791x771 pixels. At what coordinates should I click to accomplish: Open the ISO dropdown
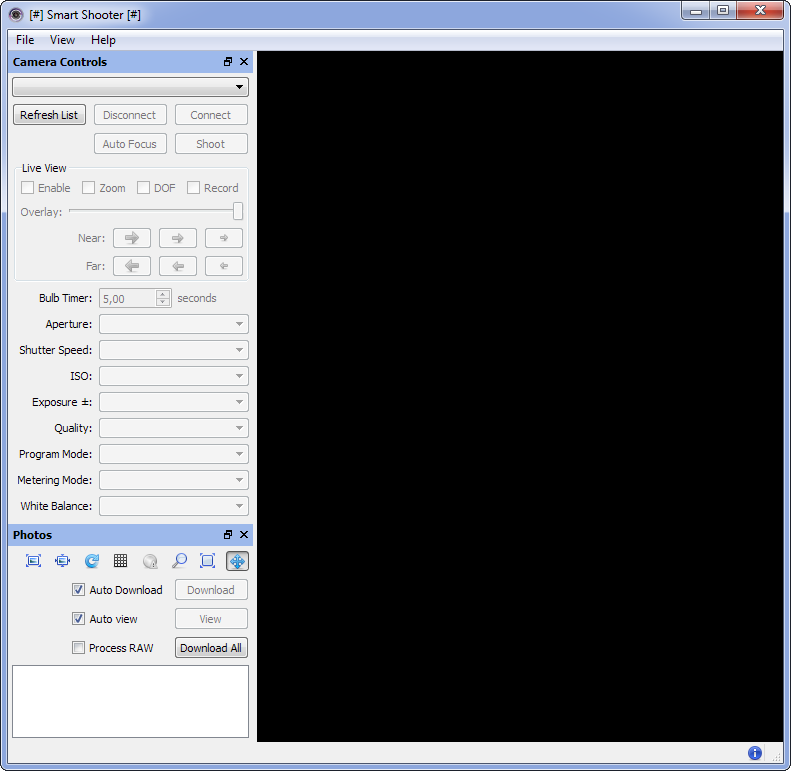click(x=174, y=376)
